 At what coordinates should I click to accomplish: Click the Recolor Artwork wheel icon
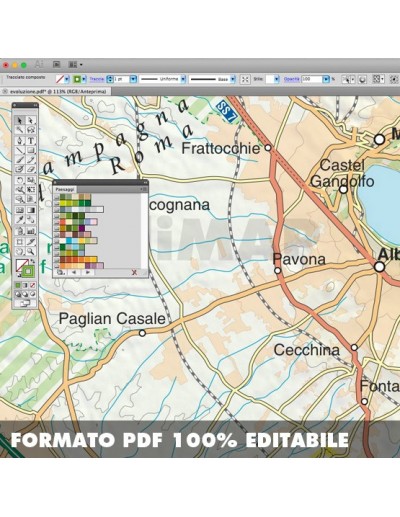coord(363,79)
